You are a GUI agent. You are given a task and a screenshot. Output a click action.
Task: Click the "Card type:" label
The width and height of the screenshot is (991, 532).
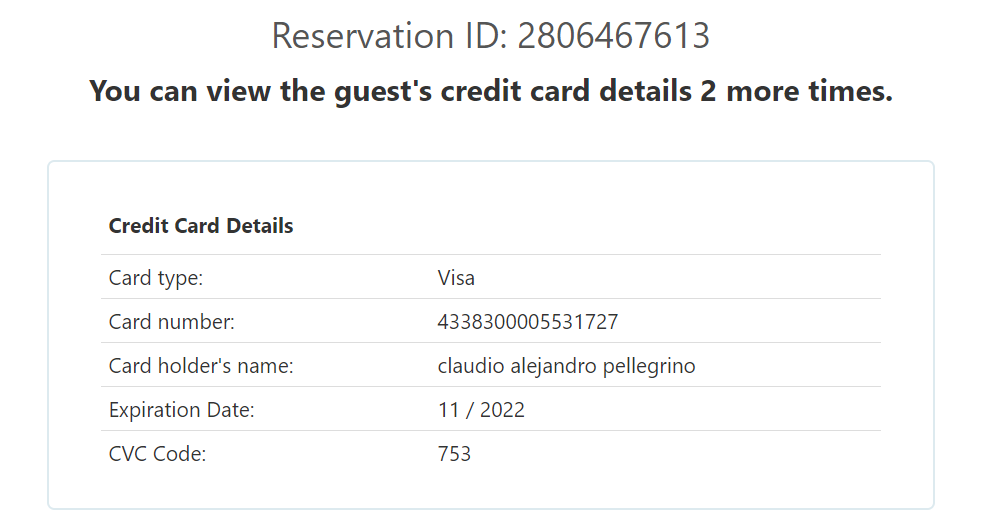156,277
